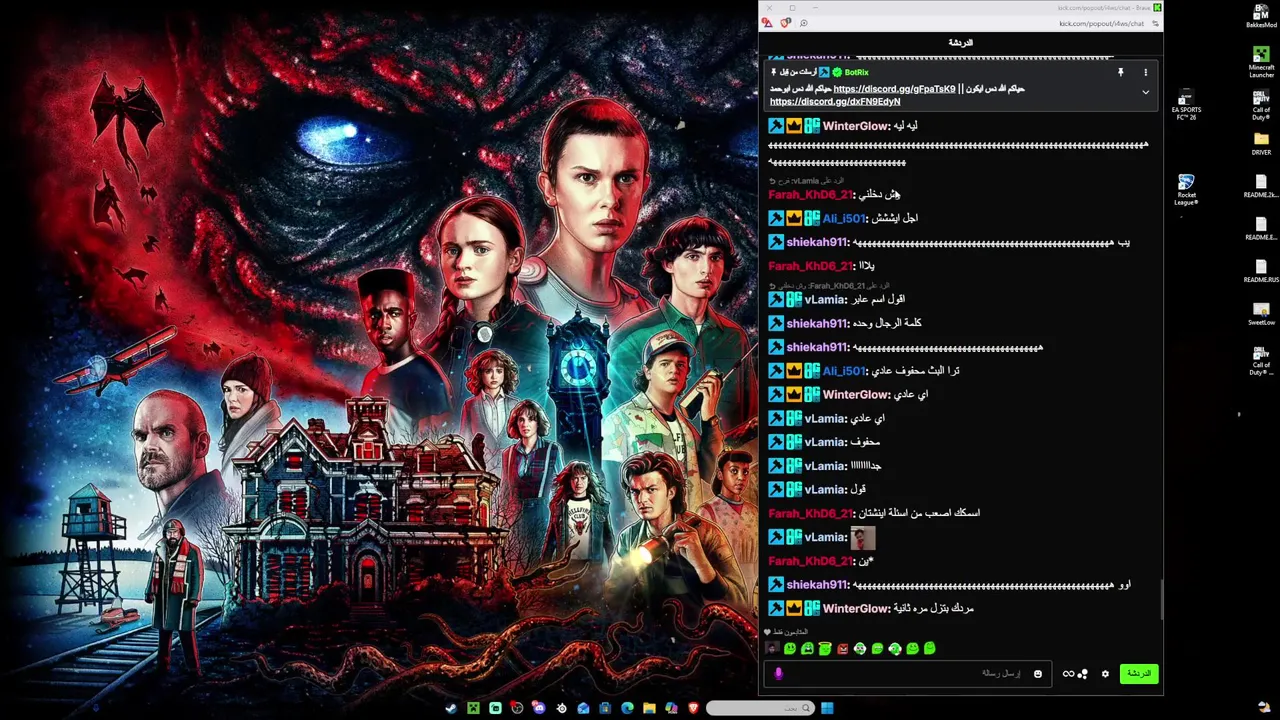This screenshot has height=720, width=1280.
Task: Click the Brave Shields icon in address bar
Action: tap(785, 23)
